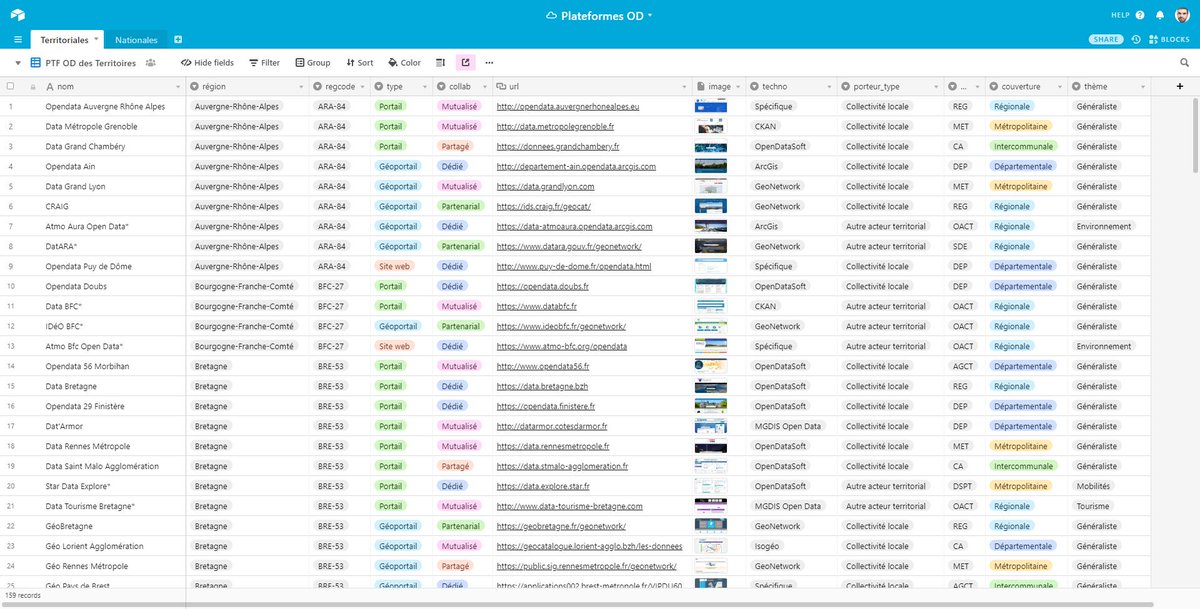Viewport: 1200px width, 609px height.
Task: Open the share view icon next to row height
Action: (463, 62)
